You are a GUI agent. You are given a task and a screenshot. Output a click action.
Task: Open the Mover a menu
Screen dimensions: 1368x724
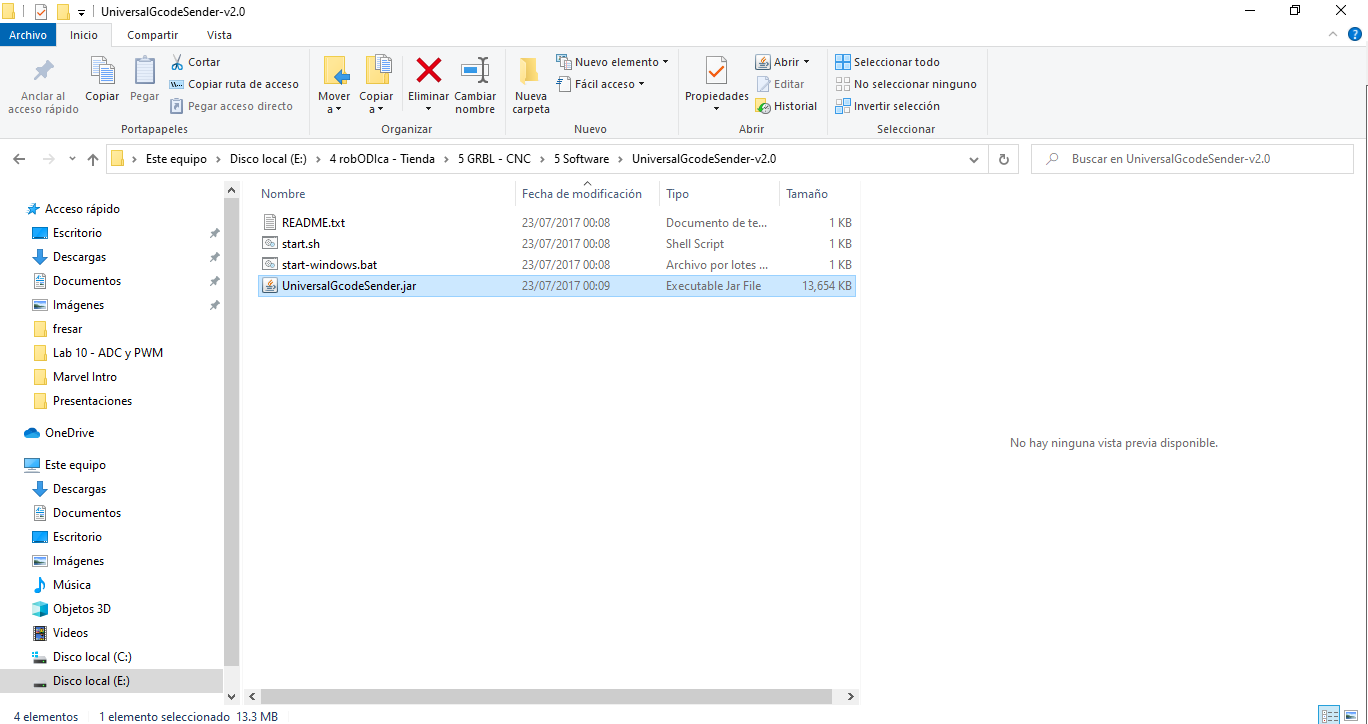pyautogui.click(x=334, y=85)
